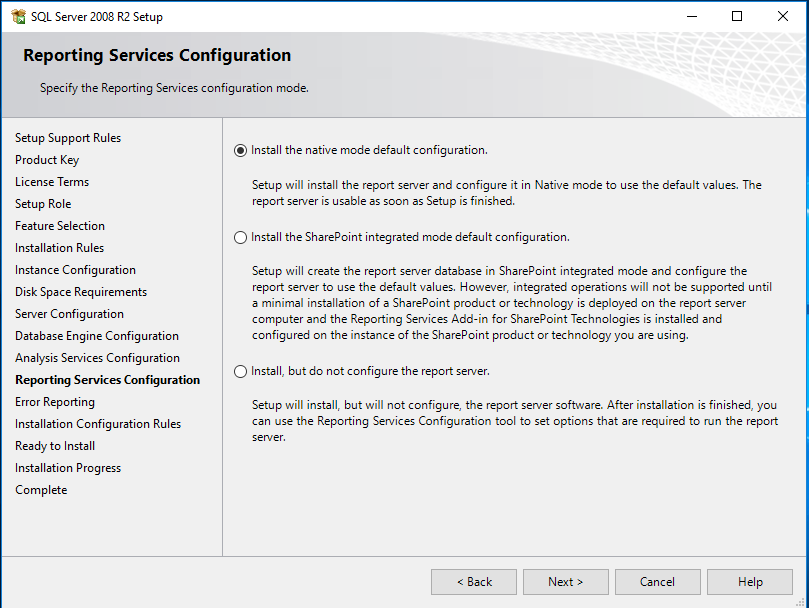Click Analysis Services Configuration step
The width and height of the screenshot is (809, 608).
97,358
